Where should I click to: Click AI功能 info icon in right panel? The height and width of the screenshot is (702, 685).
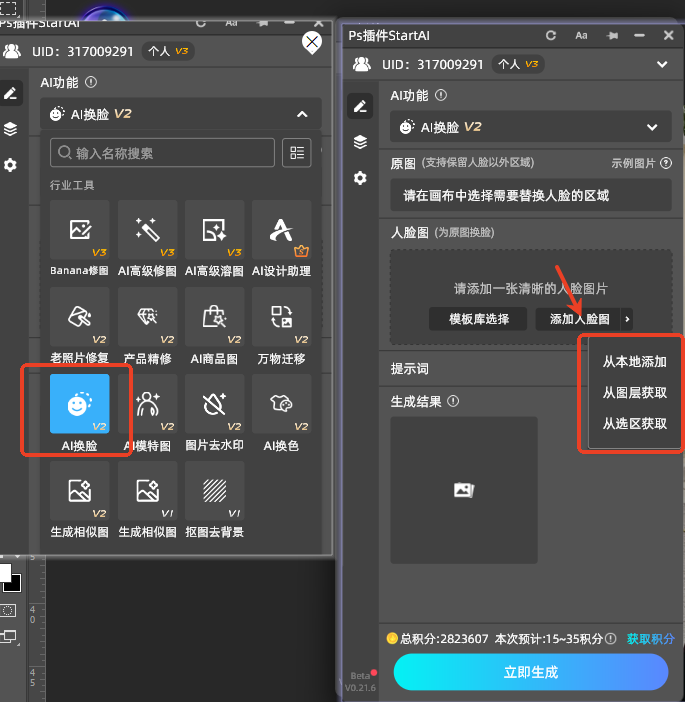click(441, 95)
